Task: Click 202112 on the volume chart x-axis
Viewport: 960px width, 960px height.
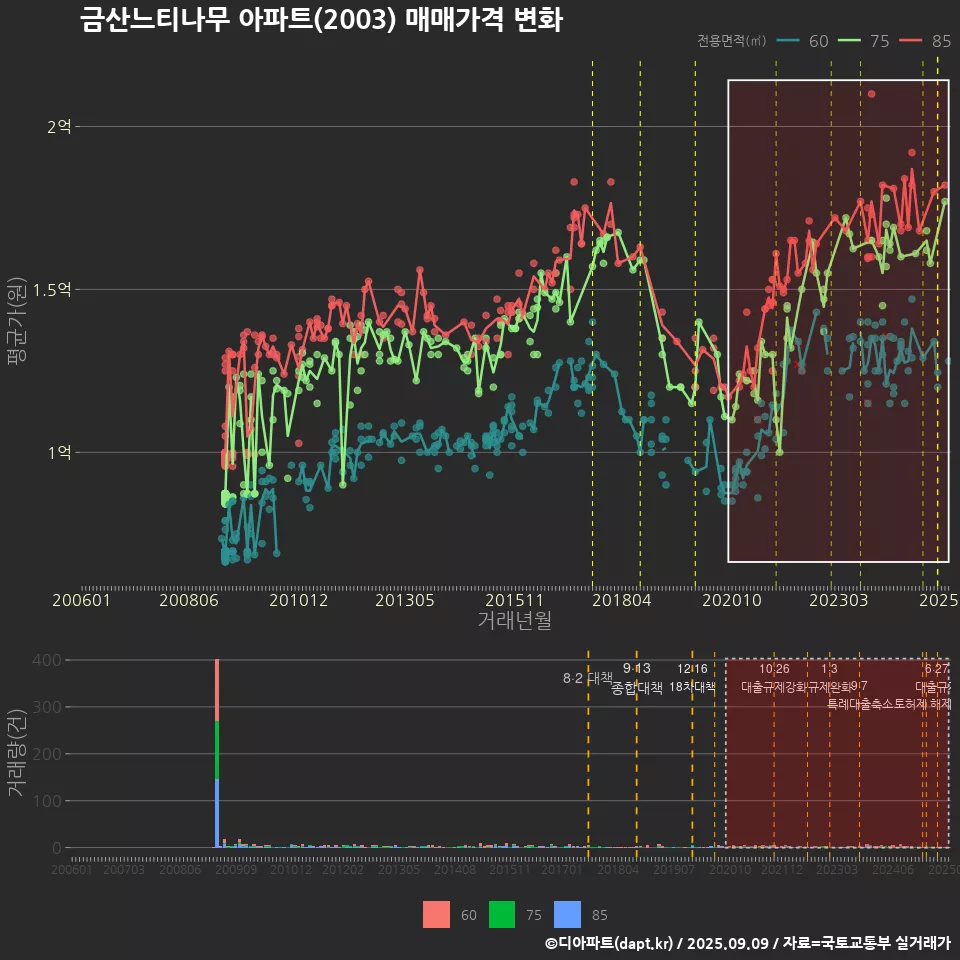Action: tap(782, 869)
